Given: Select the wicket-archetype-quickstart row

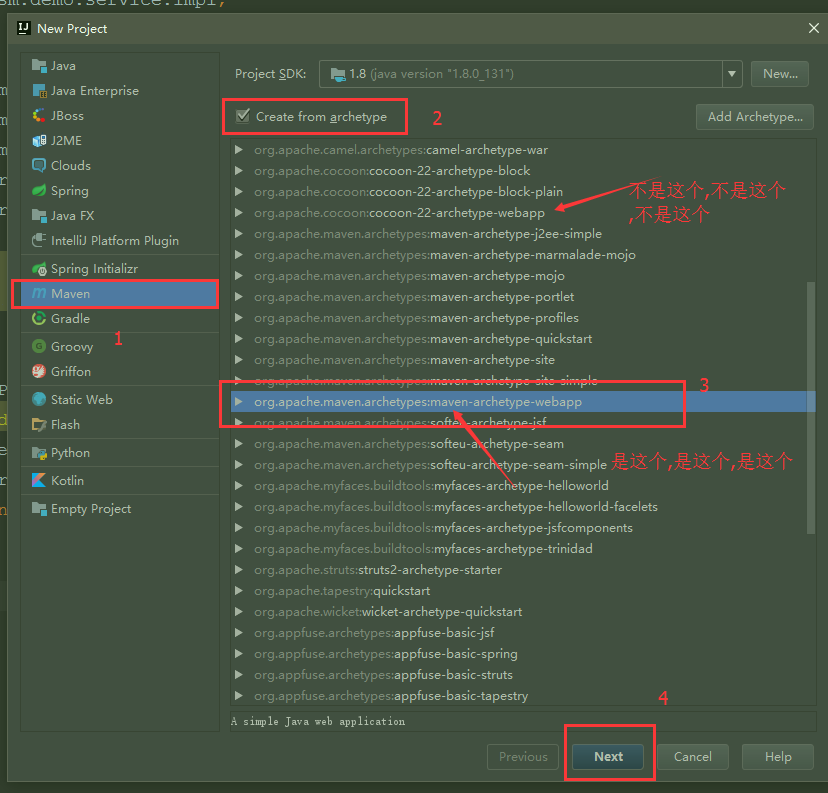Looking at the screenshot, I should tap(523, 612).
